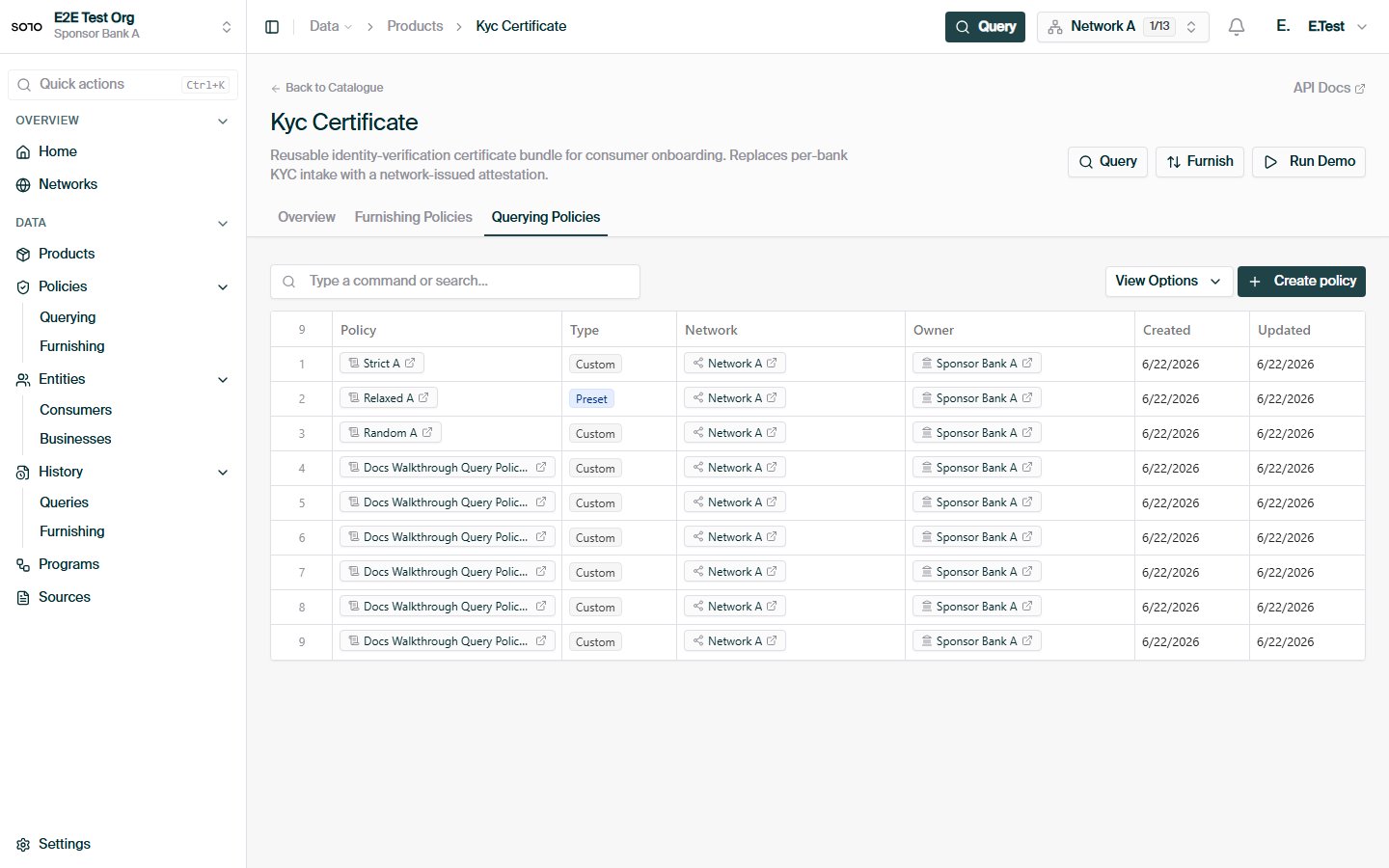
Task: Click the Home icon in sidebar
Action: 23,152
